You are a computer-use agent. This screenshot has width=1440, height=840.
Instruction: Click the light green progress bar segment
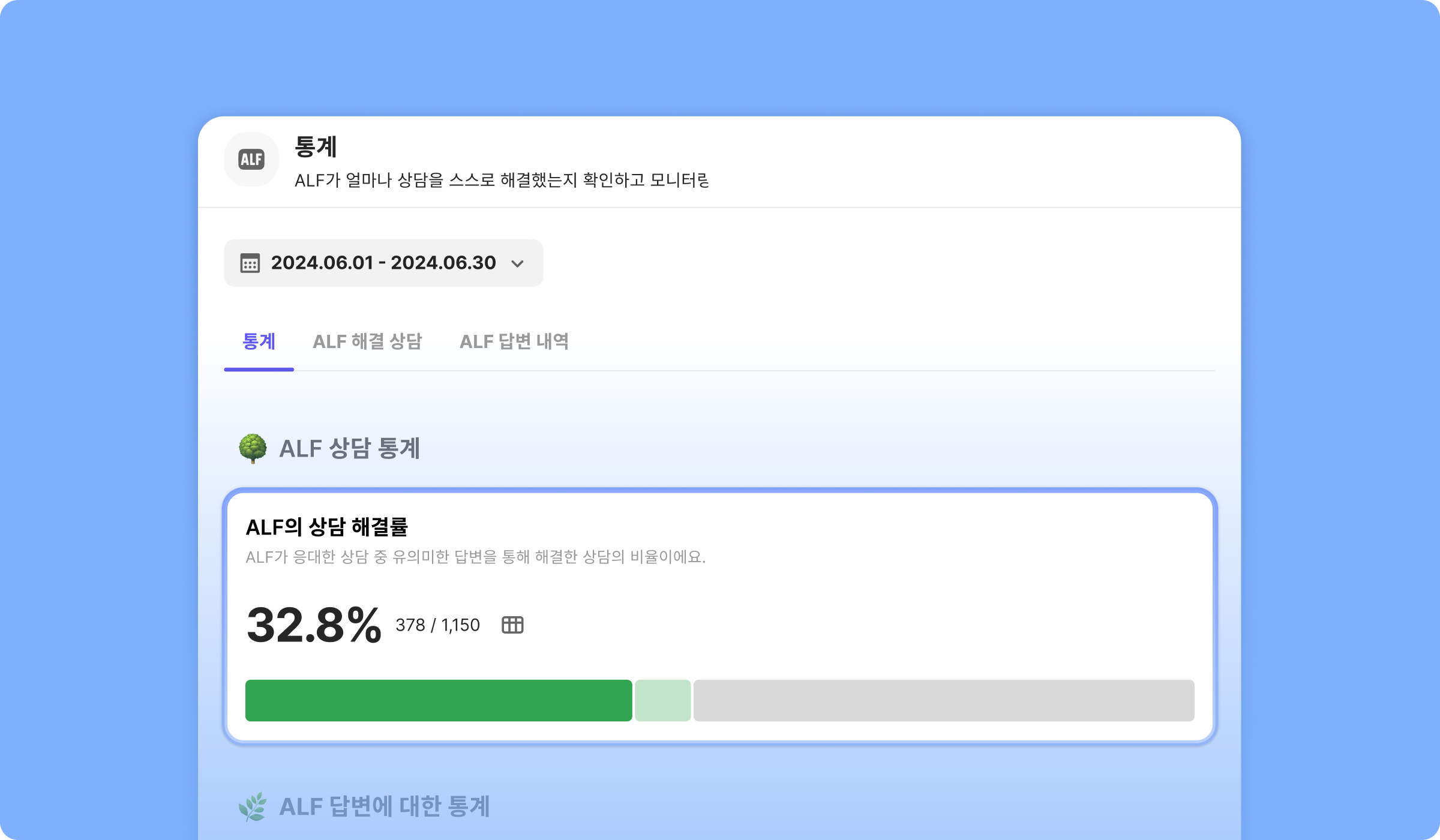coord(663,700)
